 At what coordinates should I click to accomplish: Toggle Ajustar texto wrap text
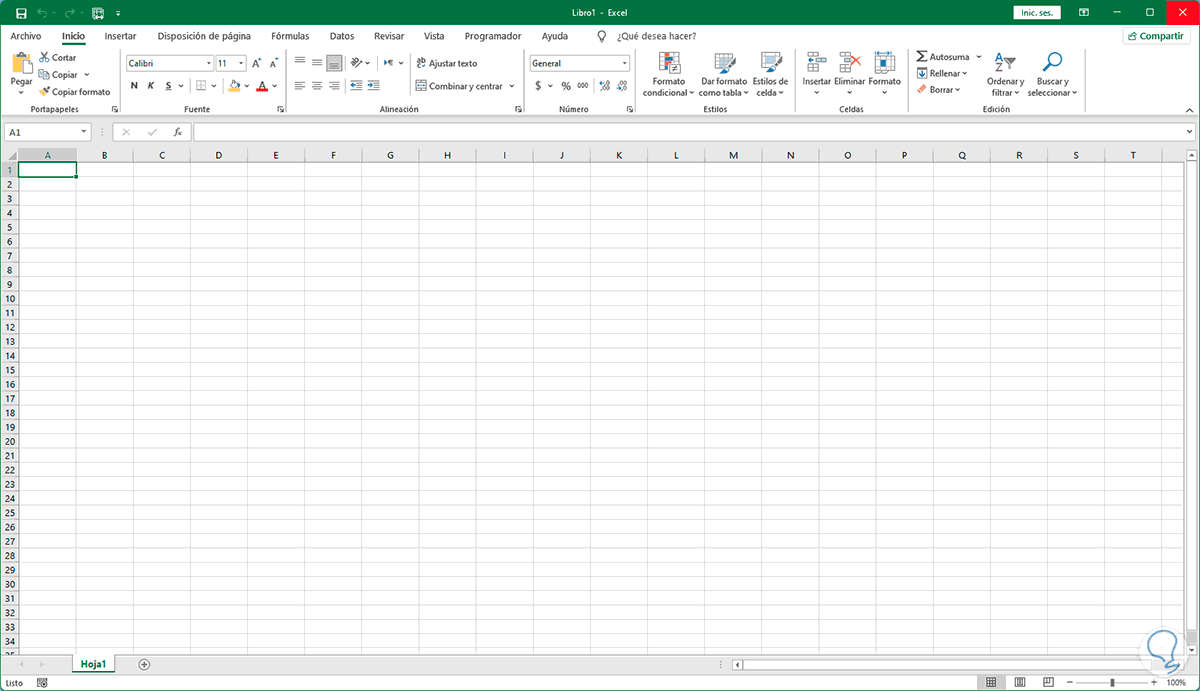click(x=447, y=63)
